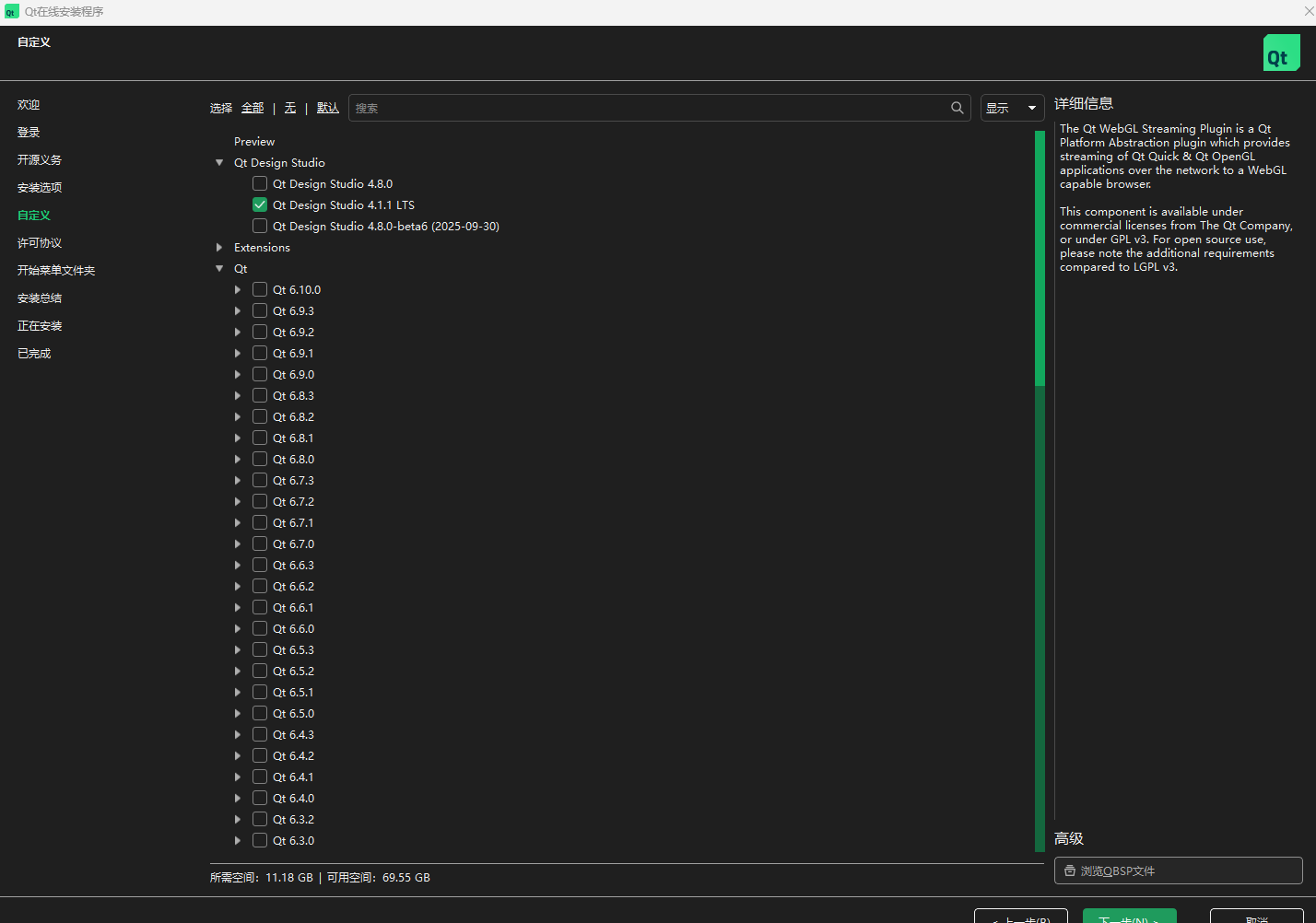Expand the Qt 6.10.0 node
Image resolution: width=1316 pixels, height=923 pixels.
pos(238,289)
